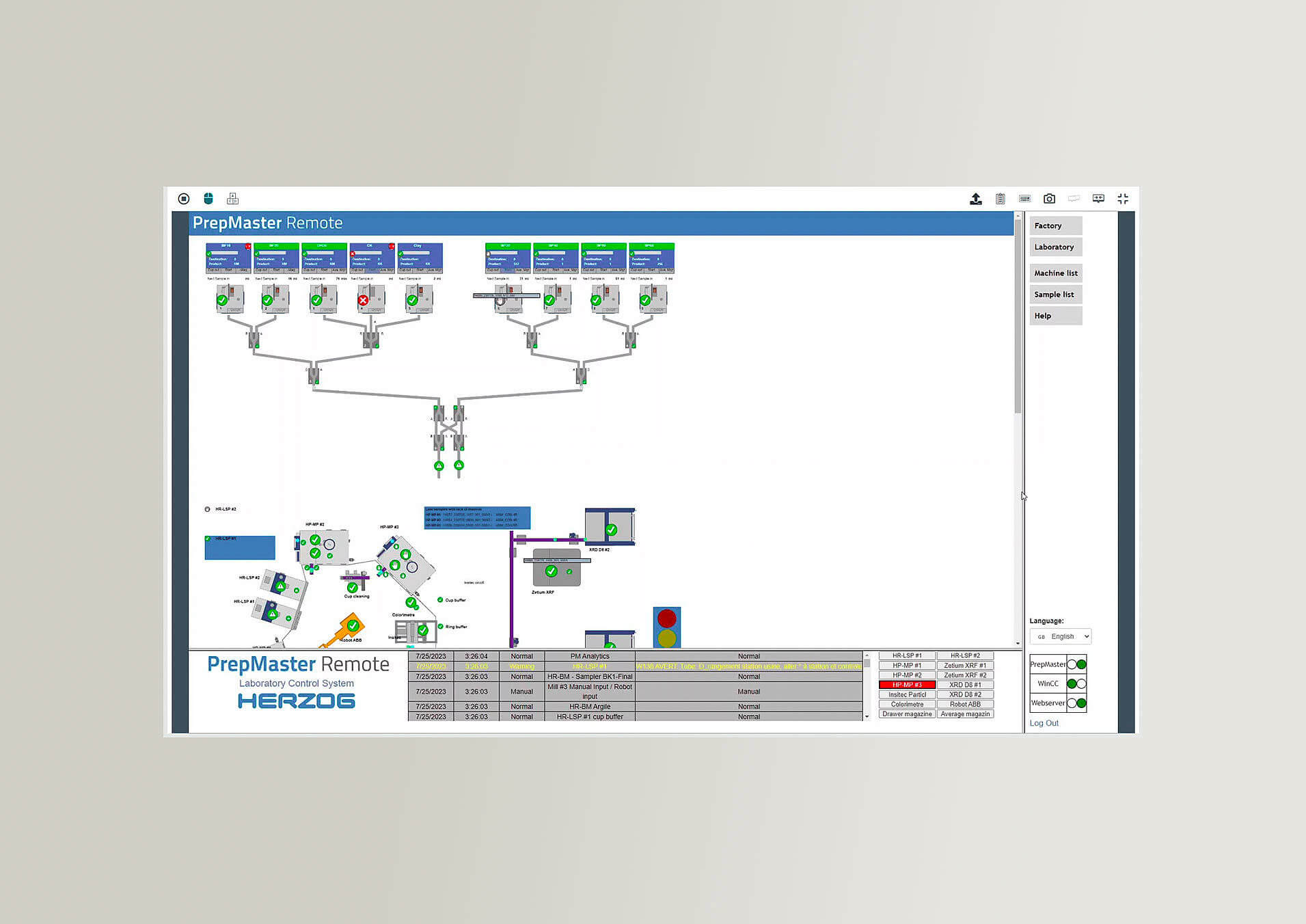Click the main view scroll down arrow
This screenshot has width=1306, height=924.
1018,643
